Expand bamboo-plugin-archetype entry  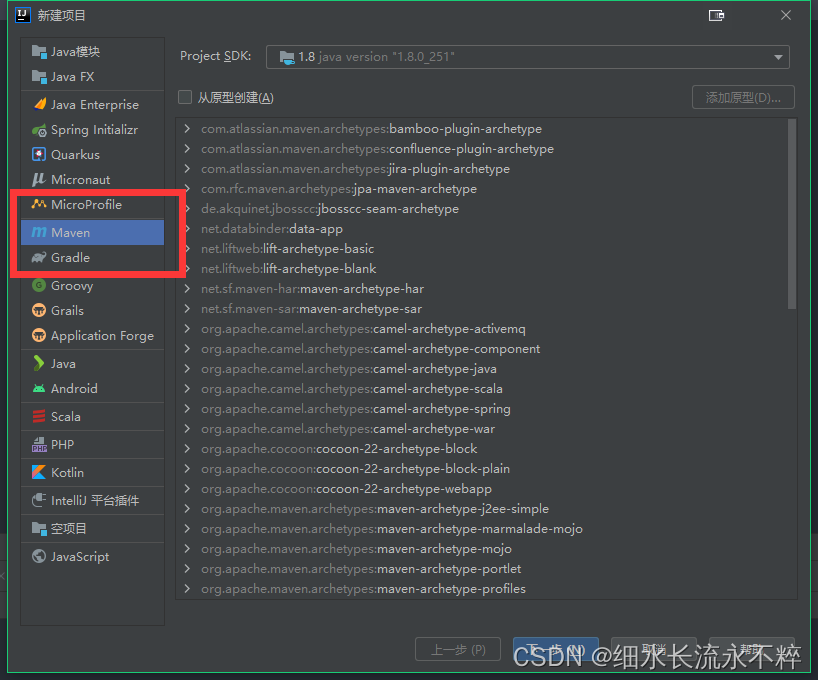[x=187, y=128]
